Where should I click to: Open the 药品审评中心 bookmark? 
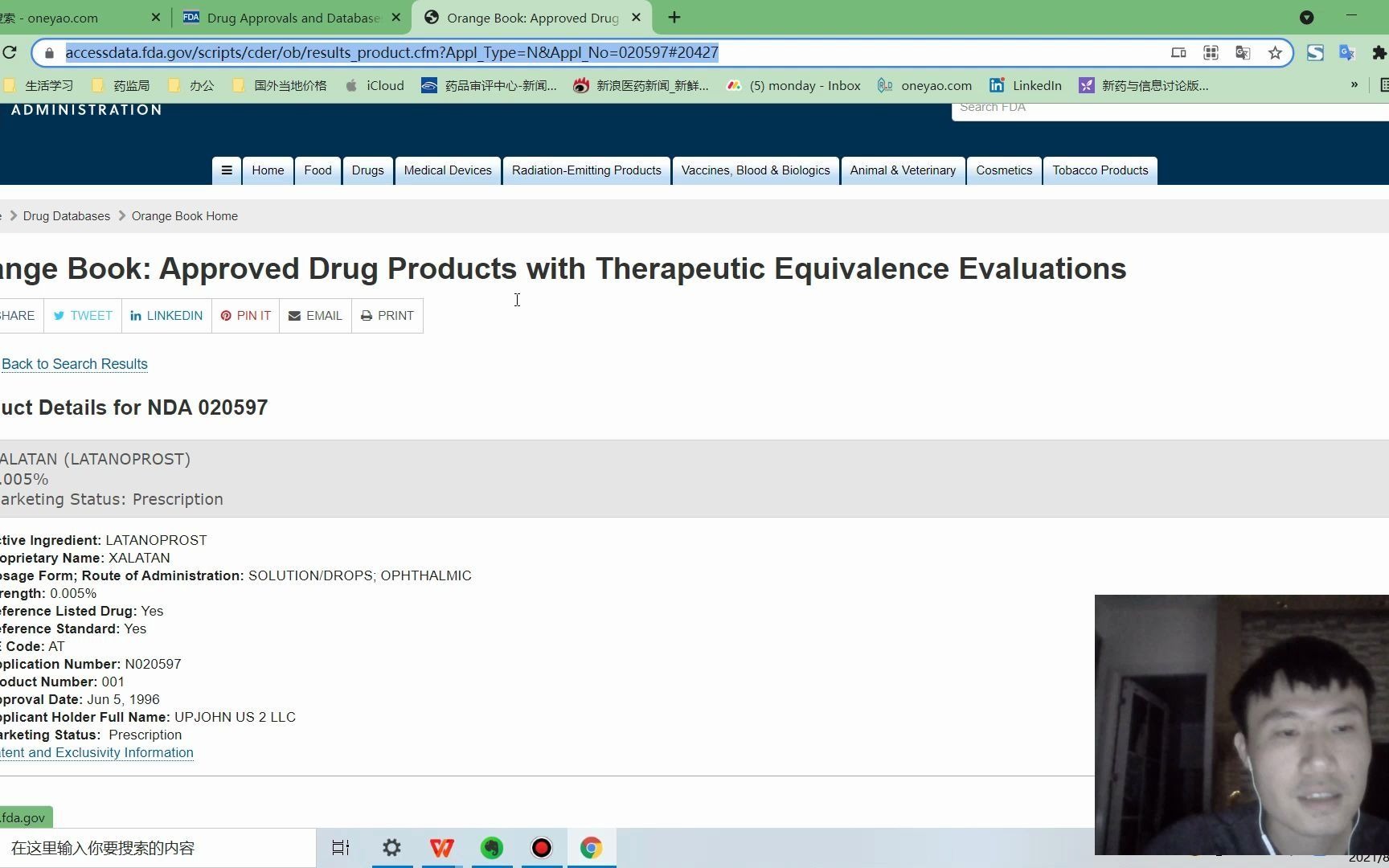(489, 85)
